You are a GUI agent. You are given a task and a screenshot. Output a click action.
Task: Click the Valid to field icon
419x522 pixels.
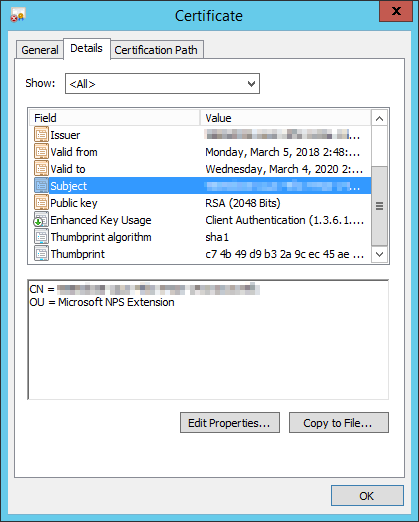tap(41, 169)
